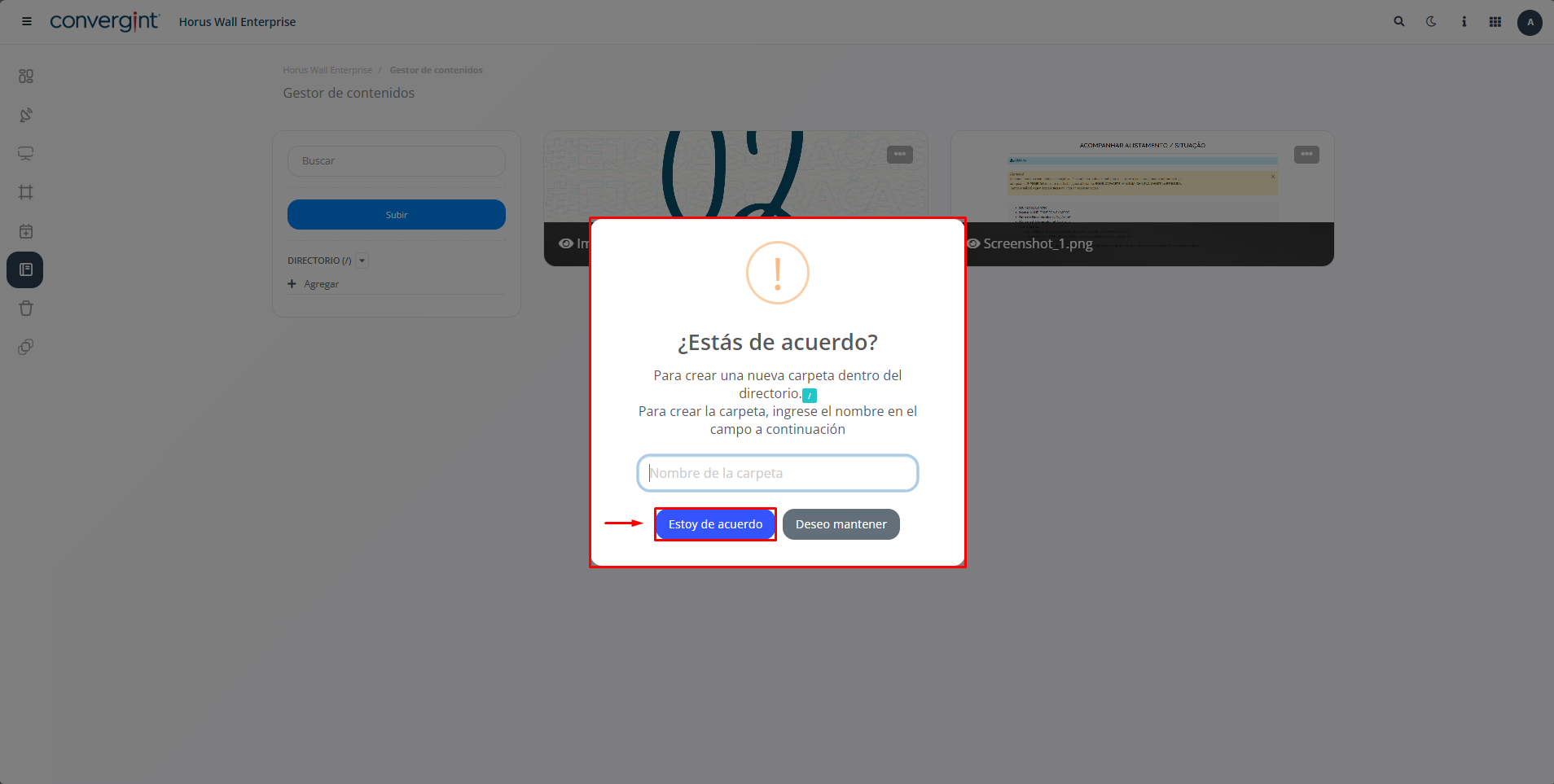Toggle eye icon beside Screenshot_1.png
This screenshot has height=784, width=1554.
(x=973, y=243)
